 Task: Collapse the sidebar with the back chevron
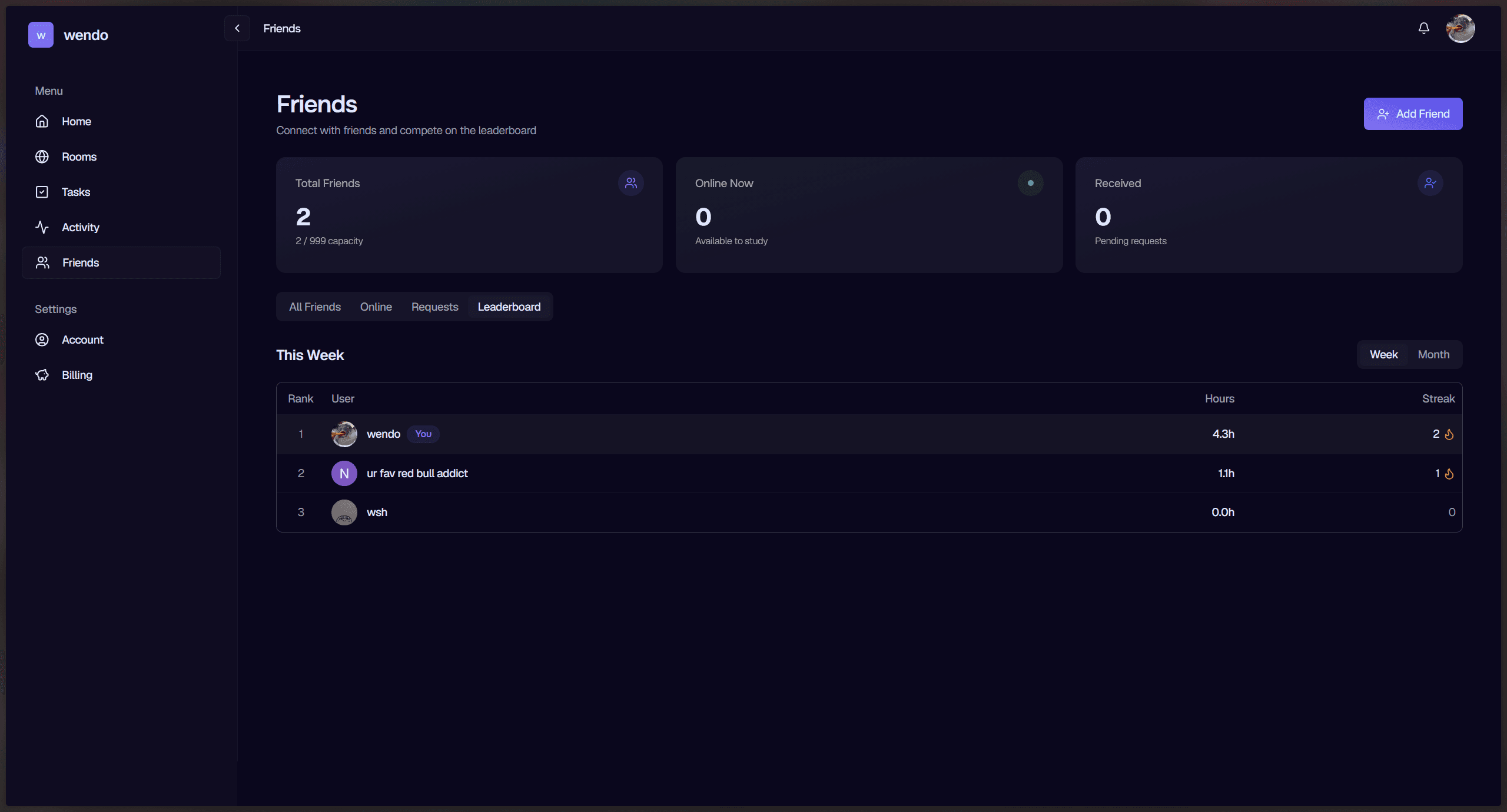(x=237, y=28)
